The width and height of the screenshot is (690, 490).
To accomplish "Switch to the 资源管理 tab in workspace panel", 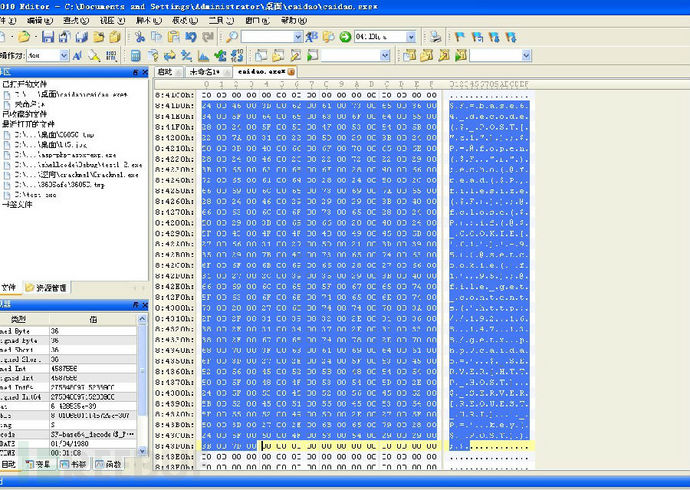I will [47, 288].
